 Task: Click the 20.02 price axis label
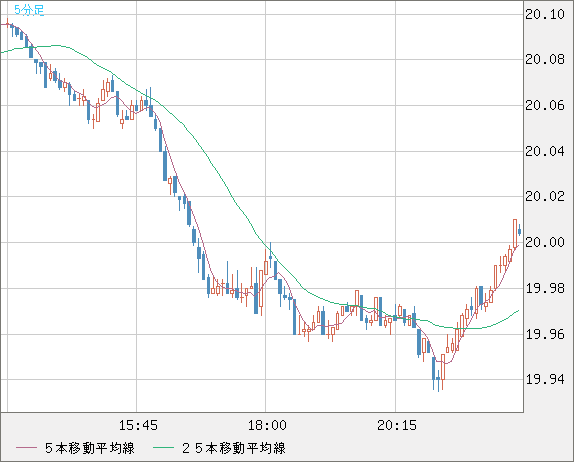click(545, 197)
